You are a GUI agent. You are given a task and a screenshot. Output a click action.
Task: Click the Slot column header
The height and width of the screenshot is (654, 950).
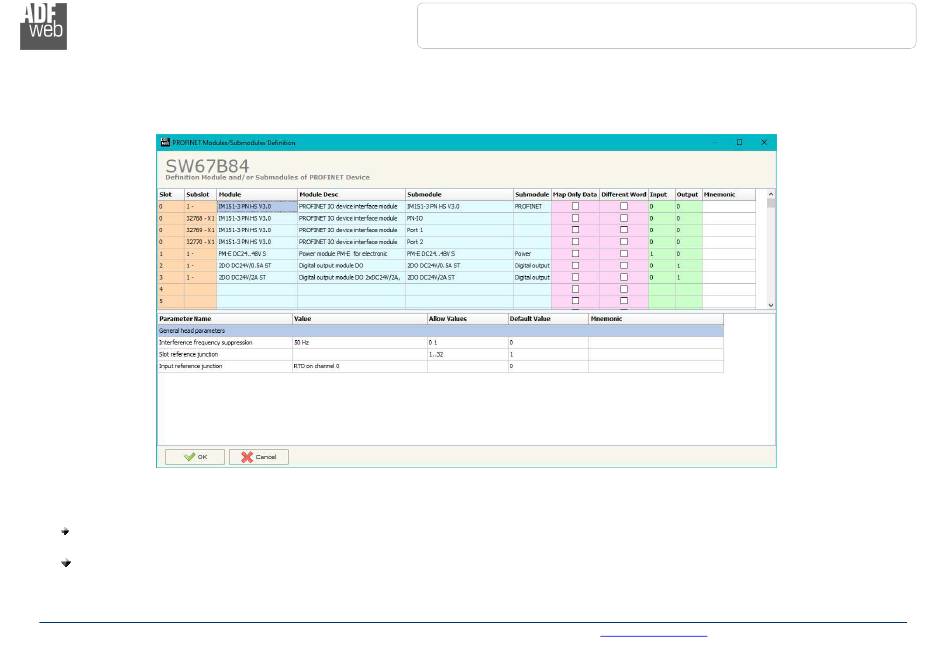click(x=171, y=195)
